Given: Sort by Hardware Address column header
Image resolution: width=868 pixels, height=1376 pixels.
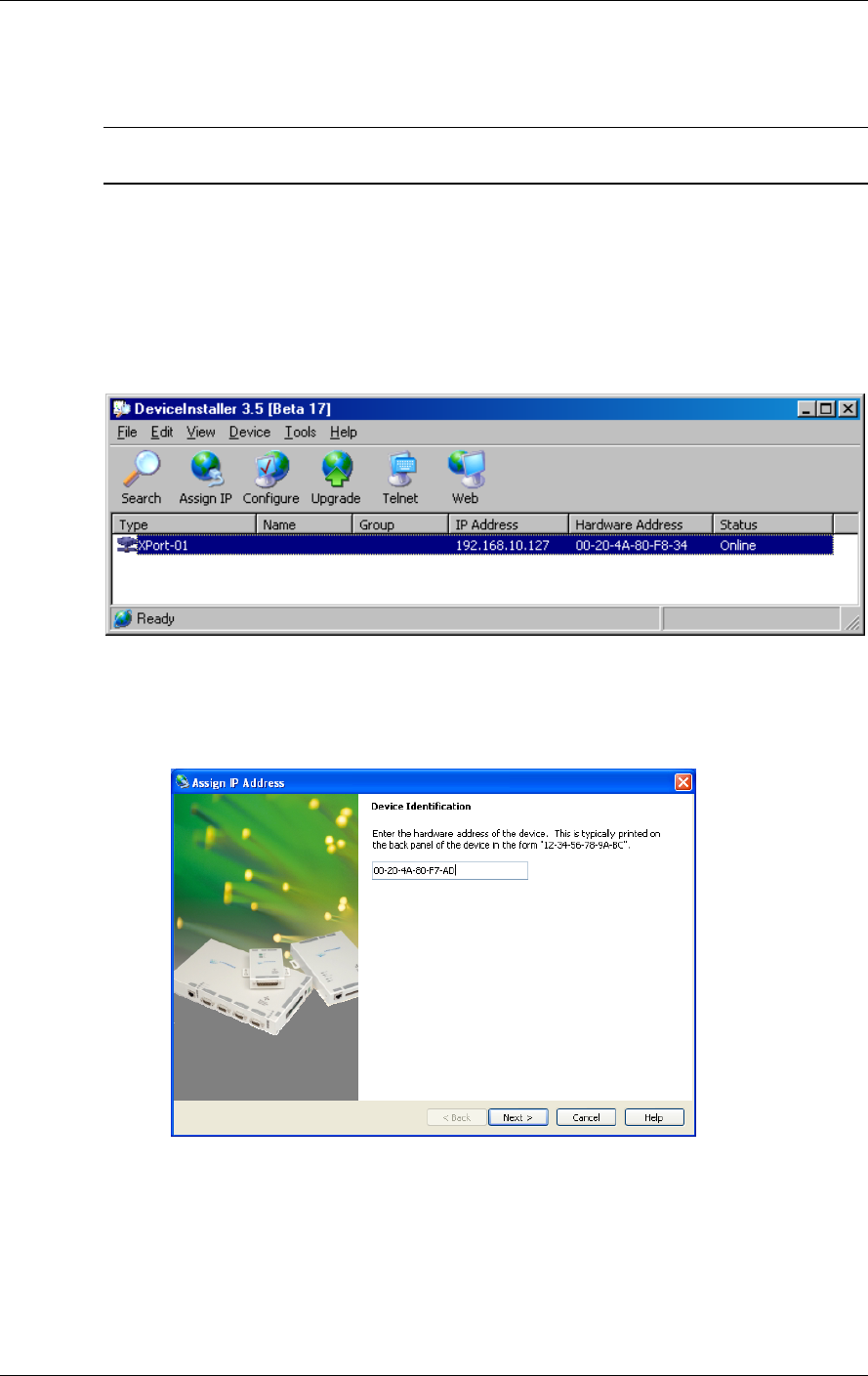Looking at the screenshot, I should (x=641, y=524).
